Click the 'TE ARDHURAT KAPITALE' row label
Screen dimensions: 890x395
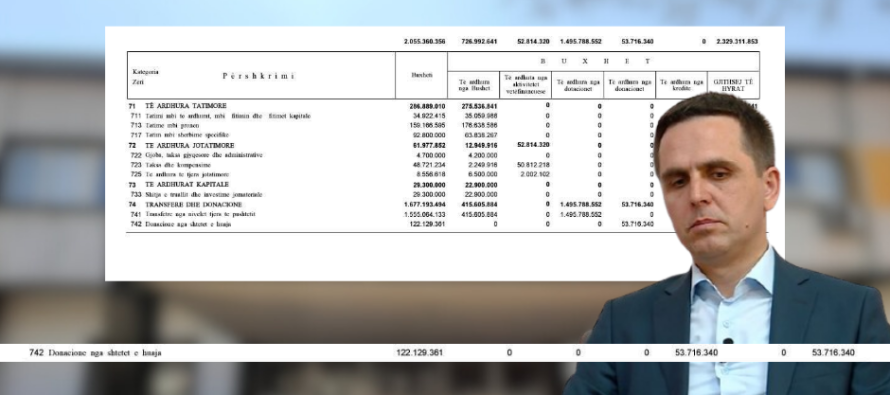pos(187,184)
